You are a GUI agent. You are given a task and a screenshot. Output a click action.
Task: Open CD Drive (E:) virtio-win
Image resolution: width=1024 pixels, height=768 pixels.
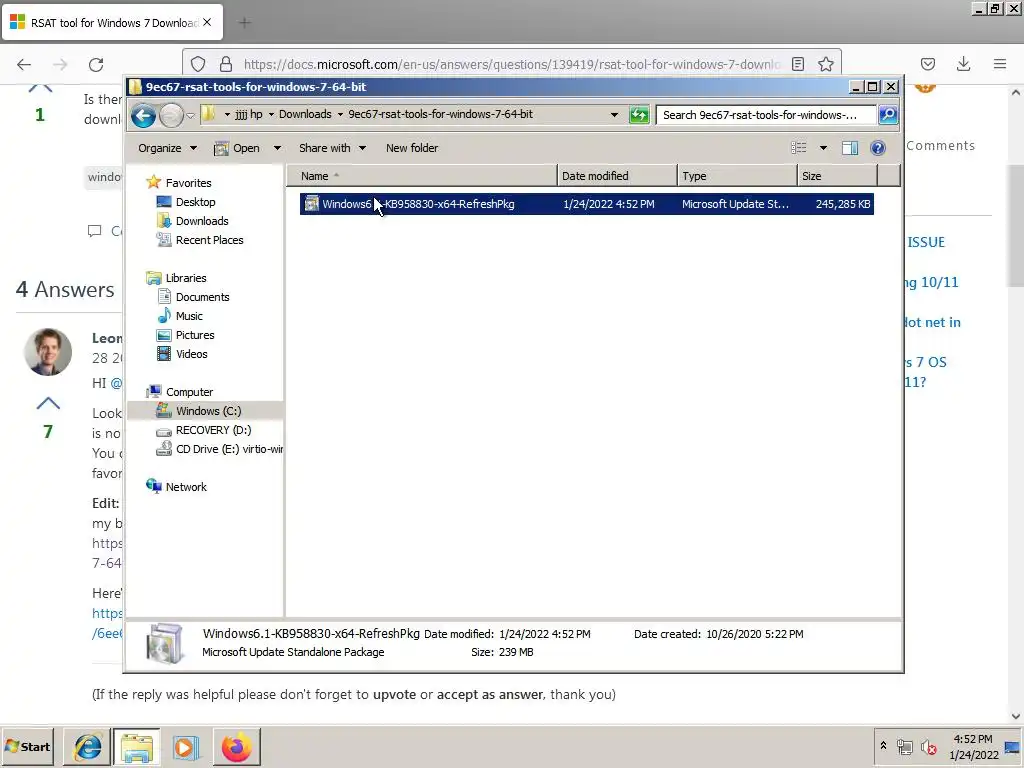pyautogui.click(x=229, y=449)
